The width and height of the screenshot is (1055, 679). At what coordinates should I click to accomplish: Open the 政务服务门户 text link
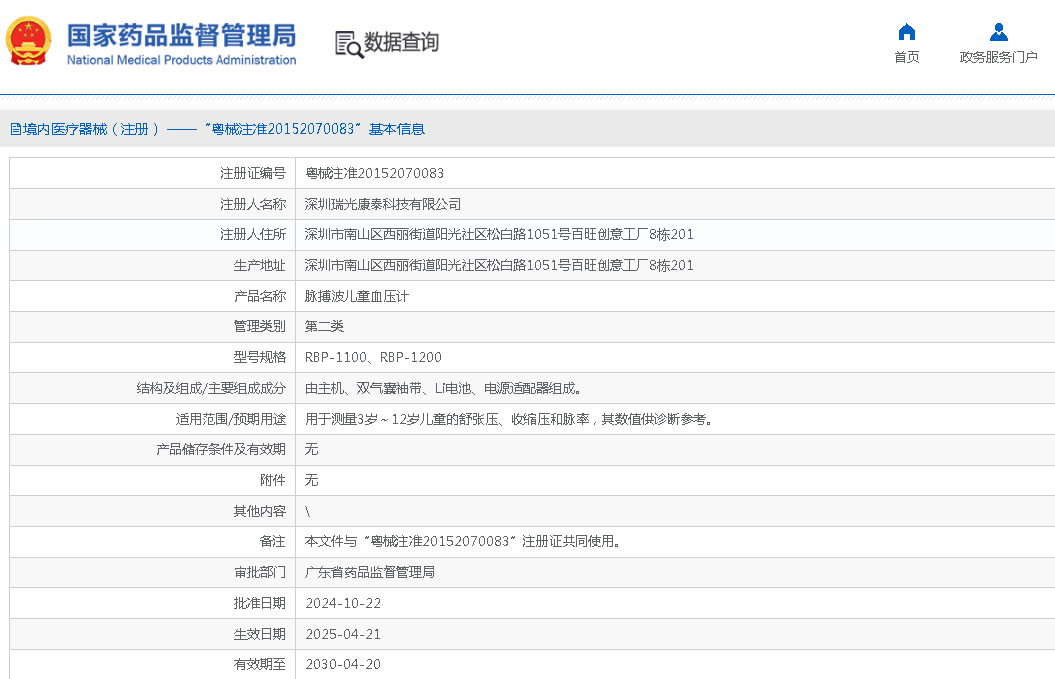[998, 57]
